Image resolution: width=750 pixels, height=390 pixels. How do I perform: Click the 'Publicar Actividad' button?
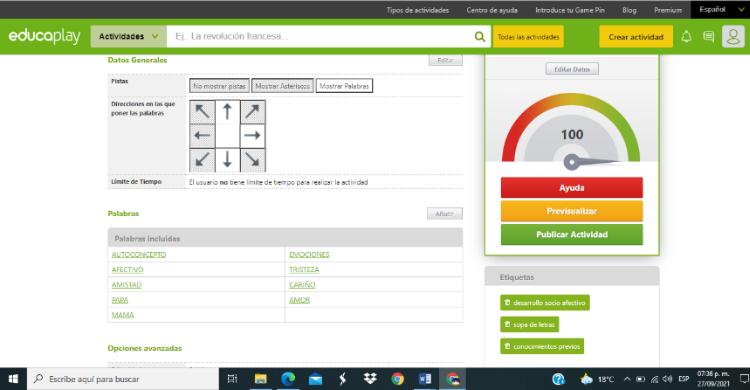click(x=572, y=234)
